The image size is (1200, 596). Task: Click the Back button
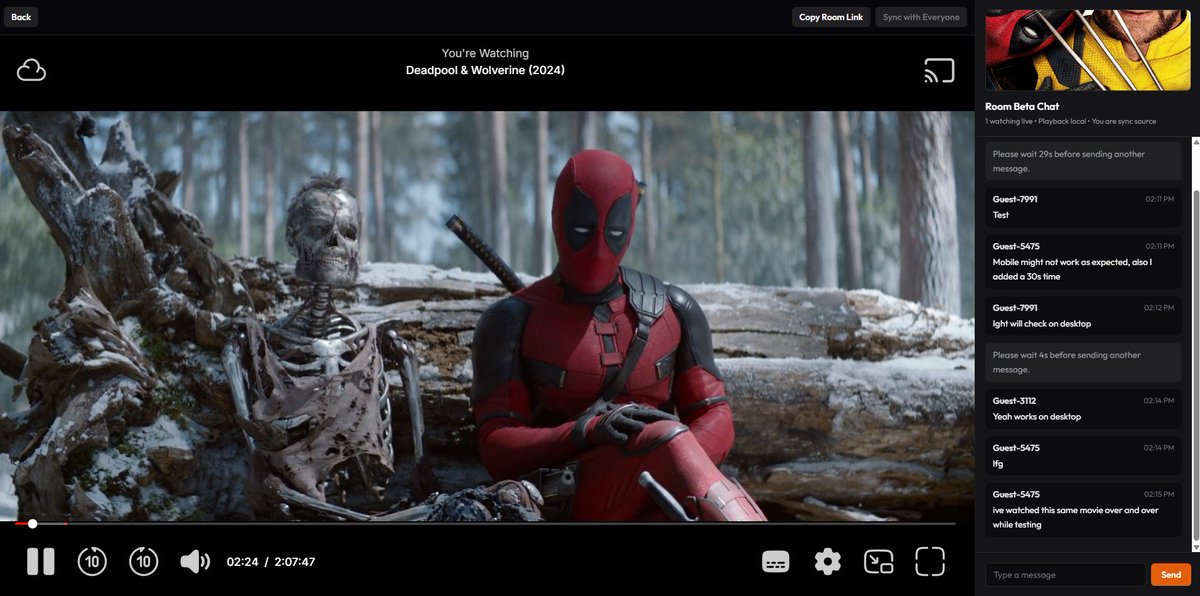pos(20,16)
